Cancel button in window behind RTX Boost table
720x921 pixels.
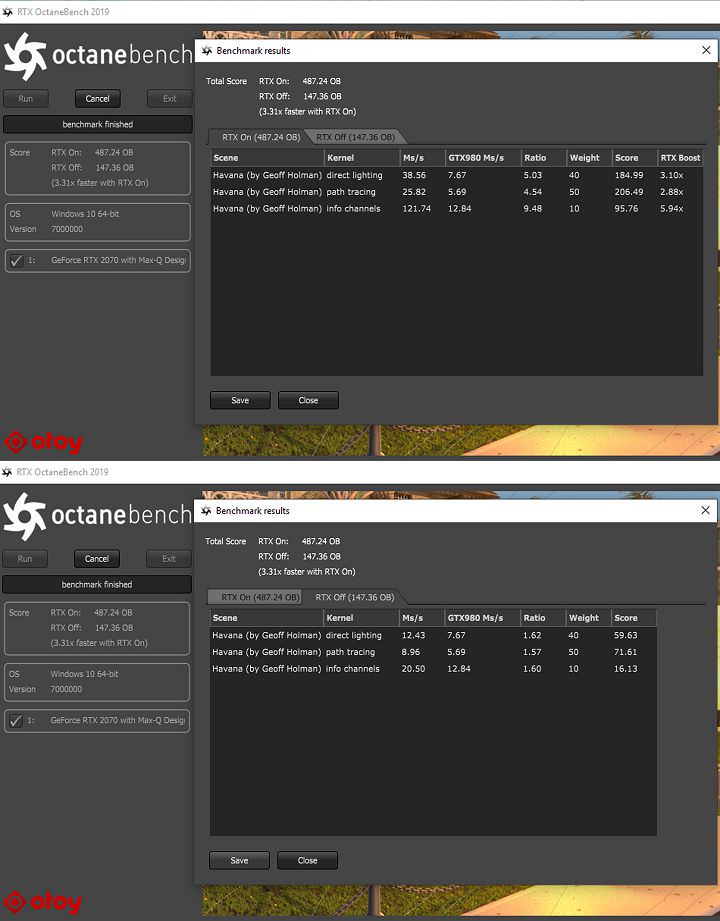(97, 99)
